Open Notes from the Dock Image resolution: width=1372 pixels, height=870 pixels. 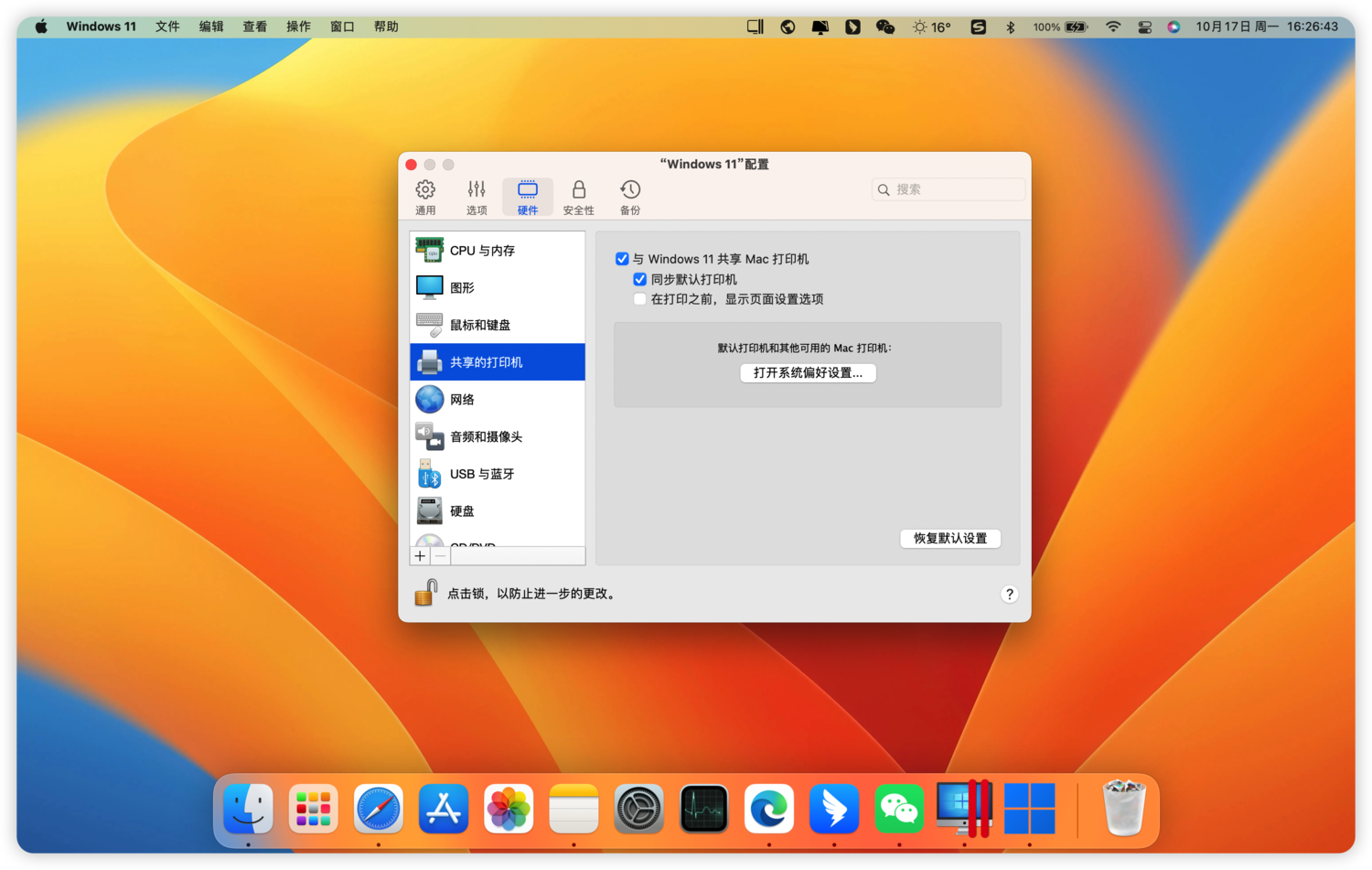573,809
